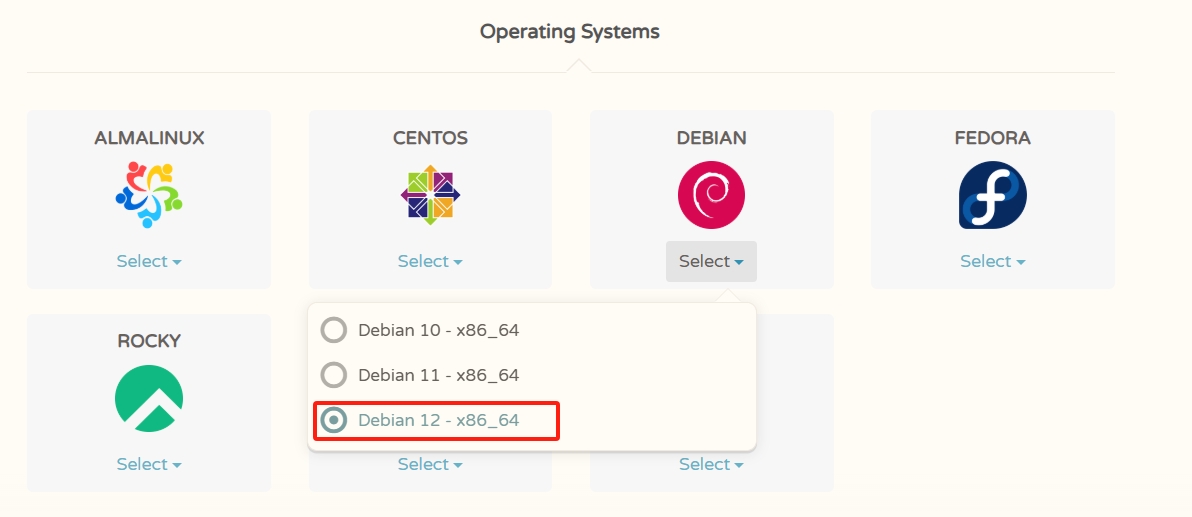Expand the Select dropdown under Rocky
Image resolution: width=1192 pixels, height=517 pixels.
point(149,464)
